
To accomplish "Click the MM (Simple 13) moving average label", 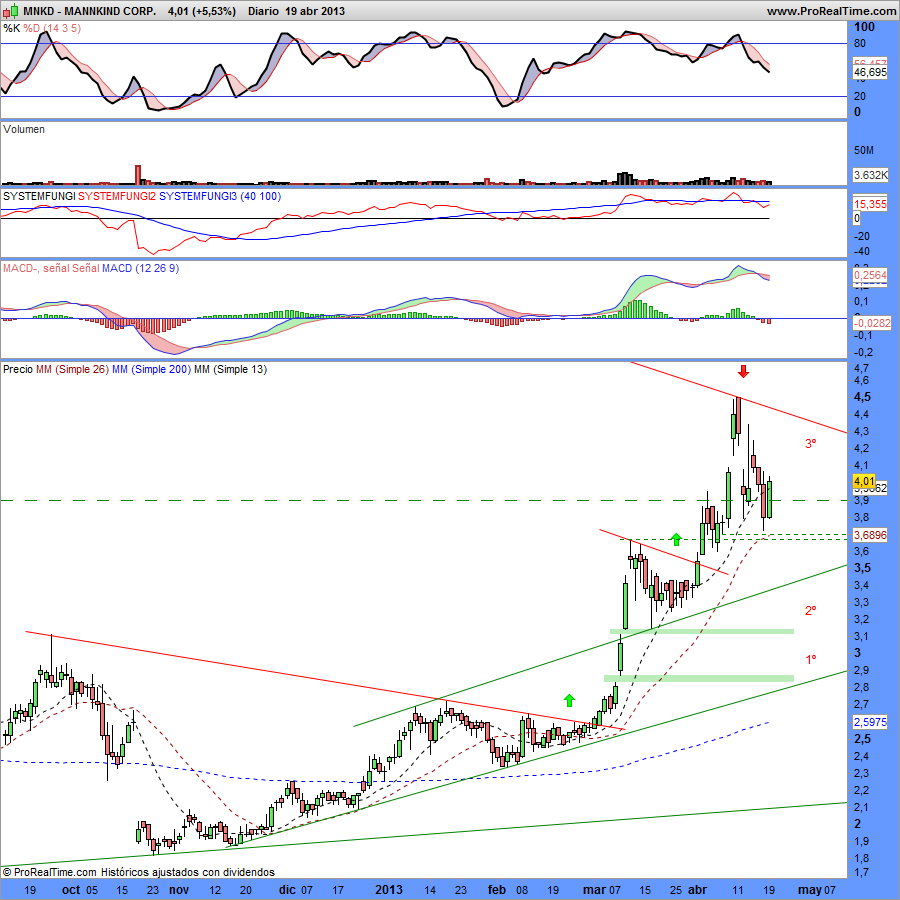I will [230, 369].
